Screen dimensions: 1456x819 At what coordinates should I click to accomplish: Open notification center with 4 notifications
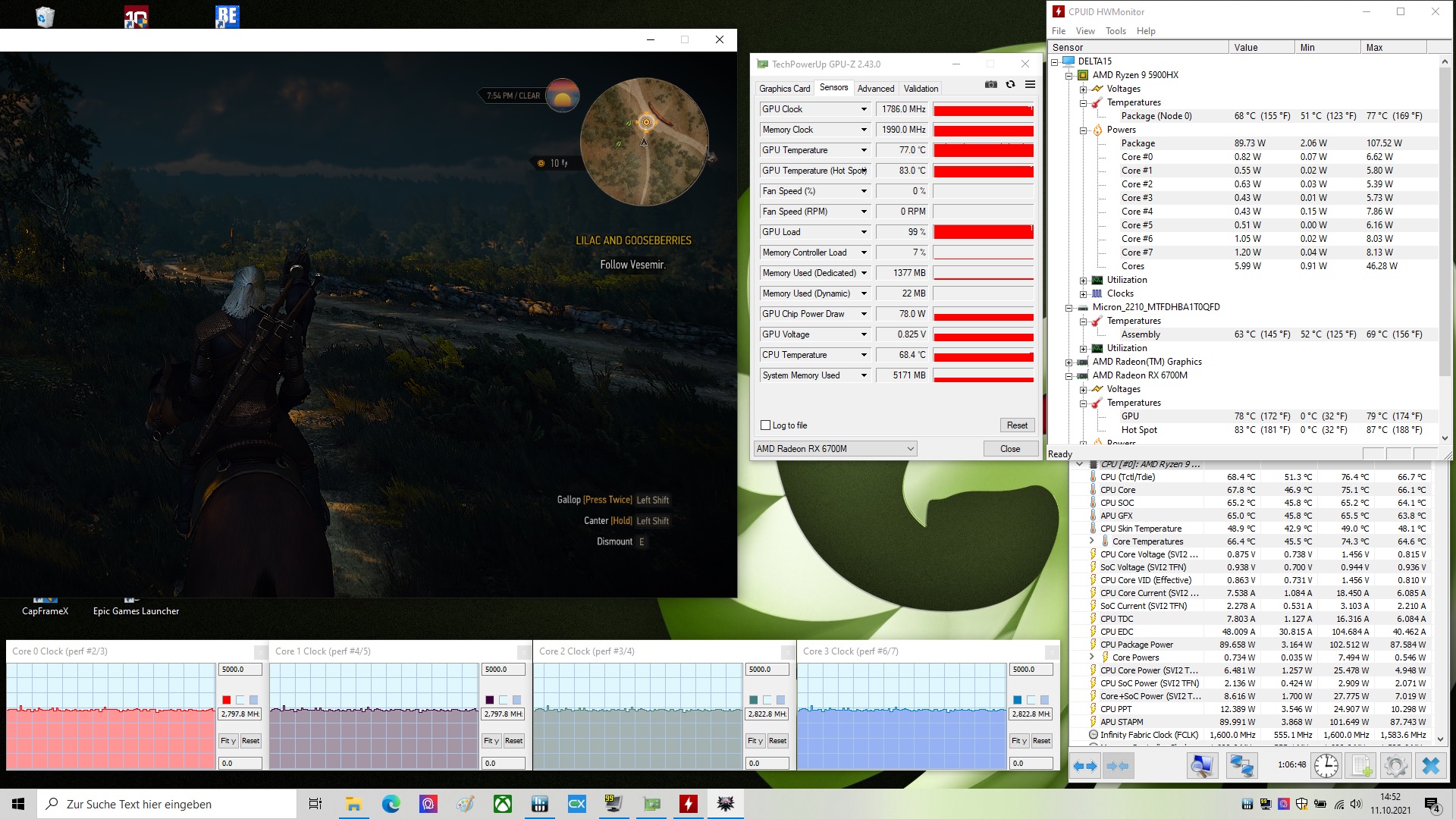(1432, 804)
